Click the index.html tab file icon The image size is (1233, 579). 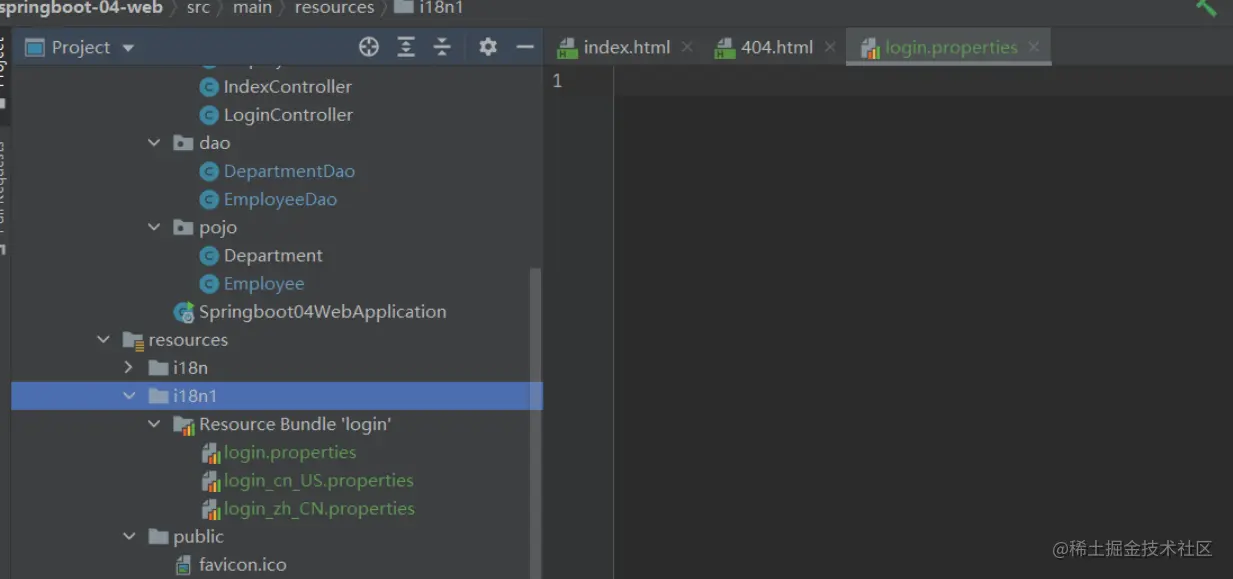(x=568, y=48)
